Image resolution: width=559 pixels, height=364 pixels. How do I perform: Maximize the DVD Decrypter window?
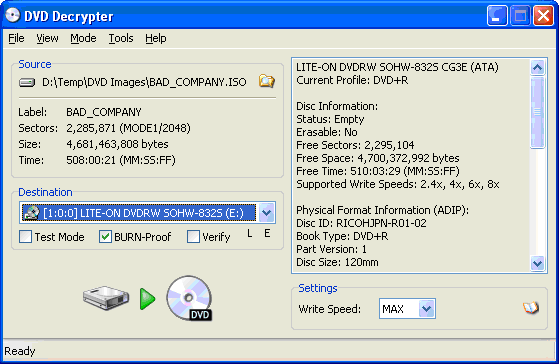coord(520,16)
